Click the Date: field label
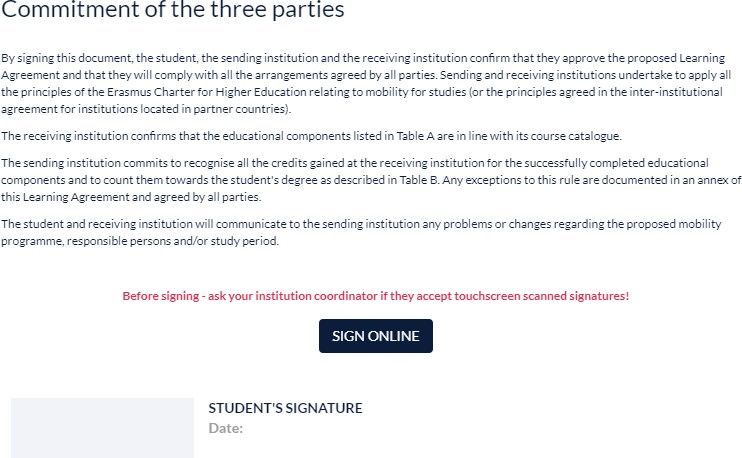 pyautogui.click(x=226, y=428)
